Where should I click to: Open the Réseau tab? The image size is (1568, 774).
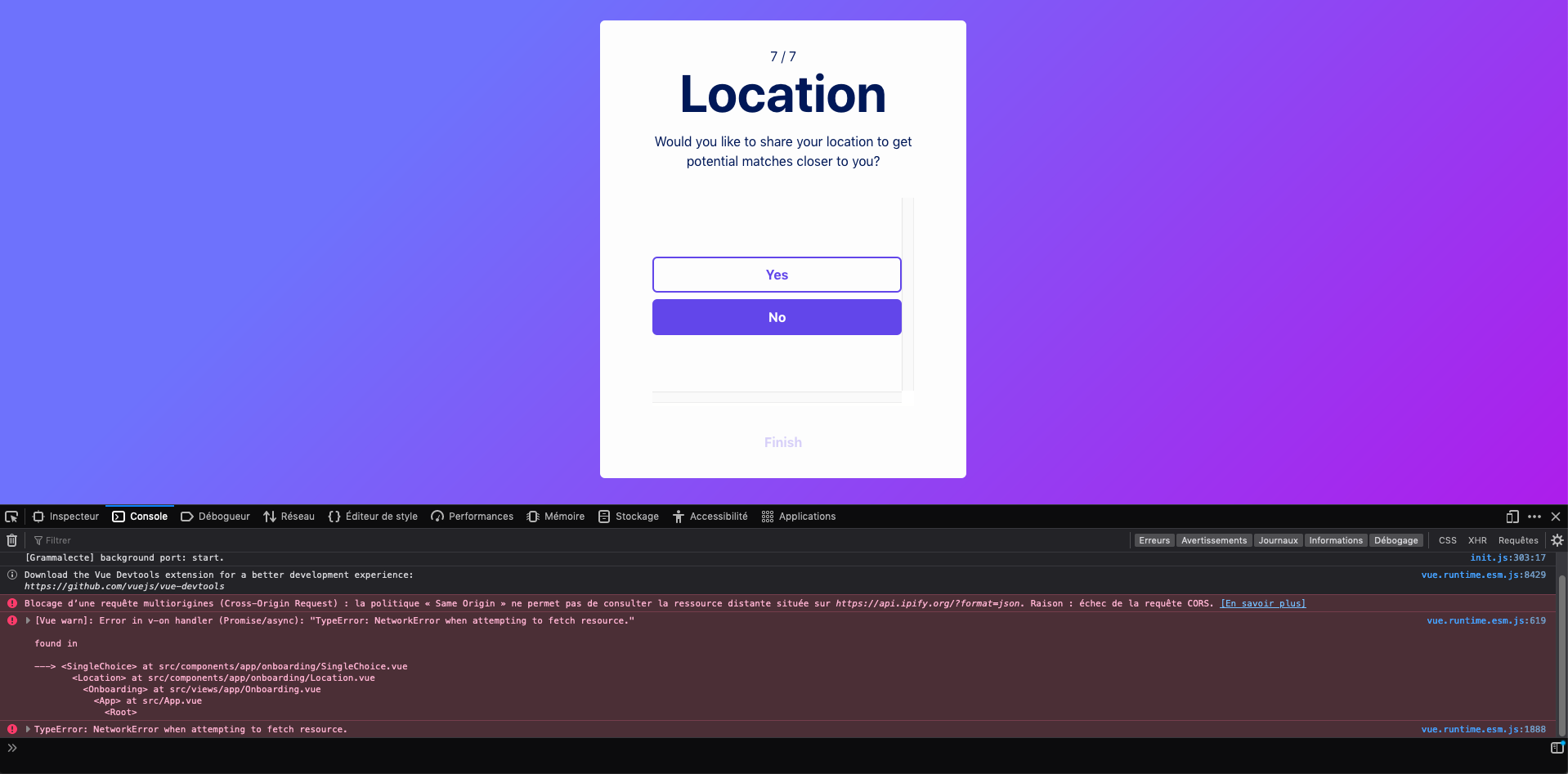coord(289,517)
